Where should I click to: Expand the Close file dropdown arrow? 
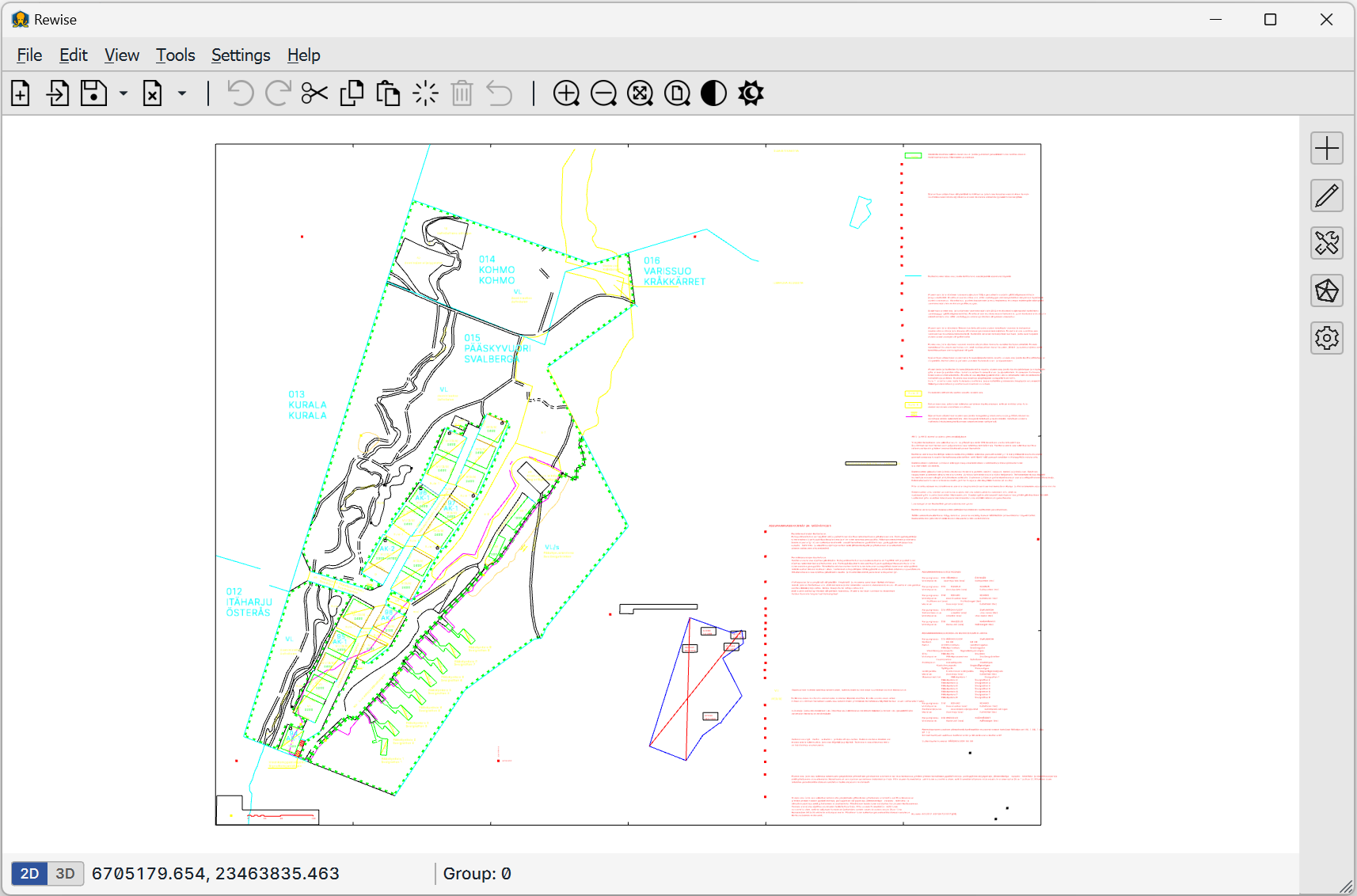pos(182,93)
